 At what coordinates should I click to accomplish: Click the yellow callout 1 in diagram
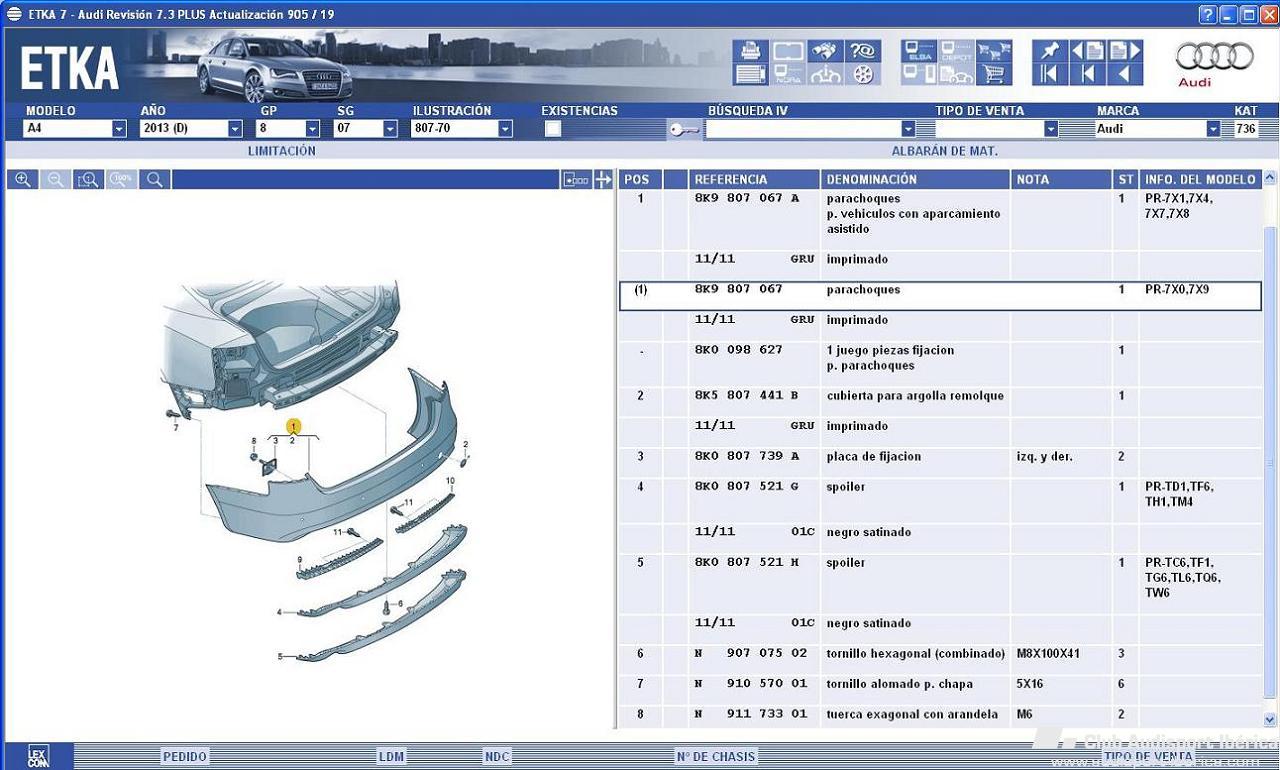[293, 427]
